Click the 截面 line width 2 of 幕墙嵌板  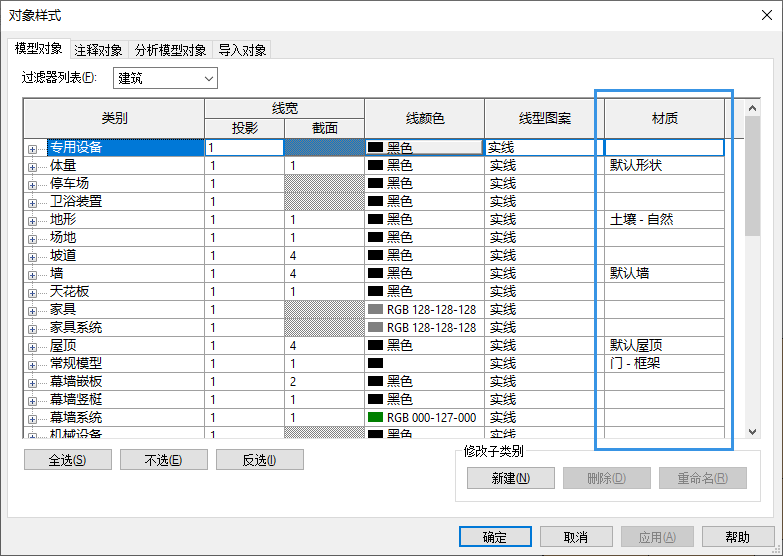pyautogui.click(x=325, y=381)
